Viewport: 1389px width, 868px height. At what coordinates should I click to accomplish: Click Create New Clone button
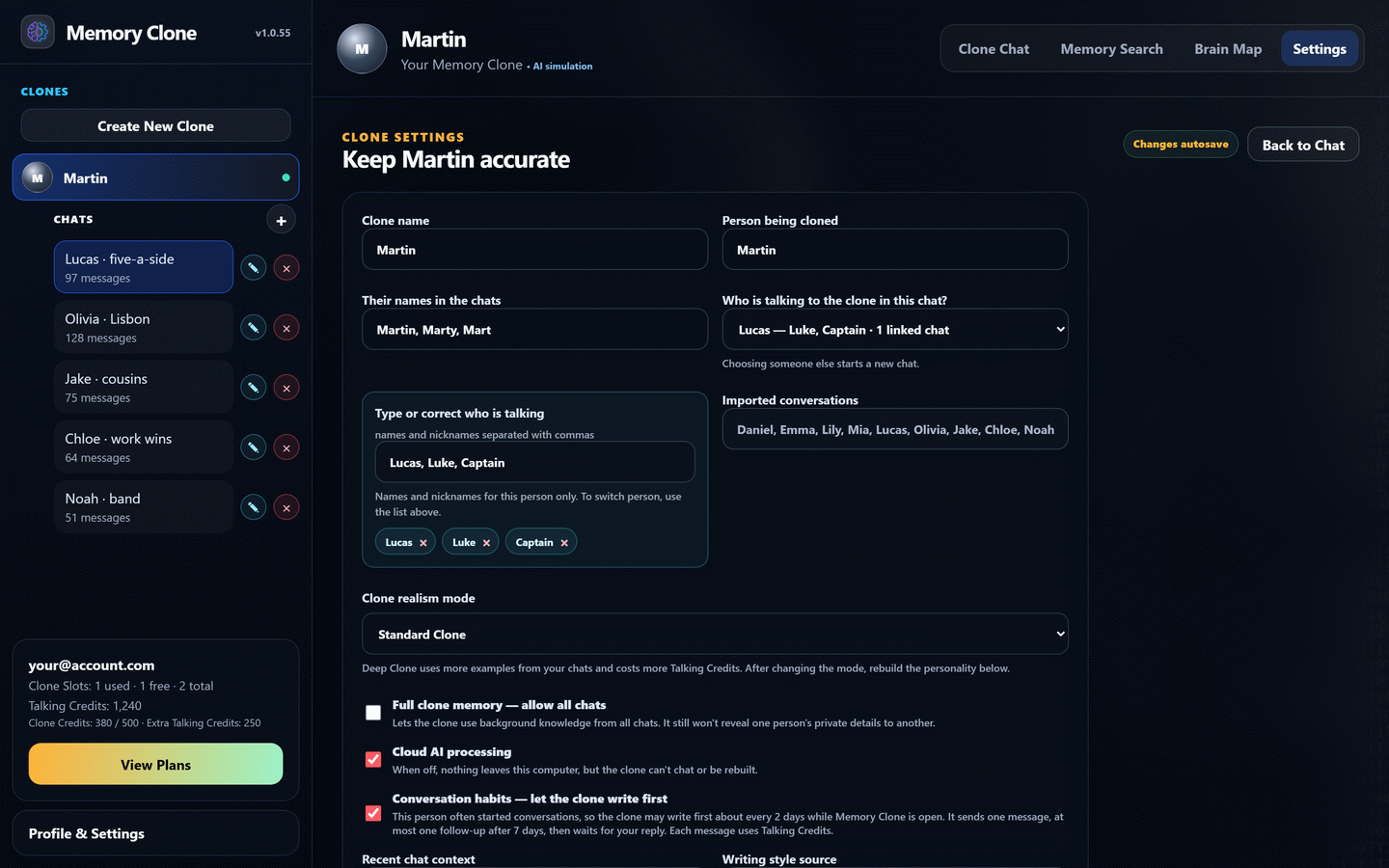pos(155,125)
